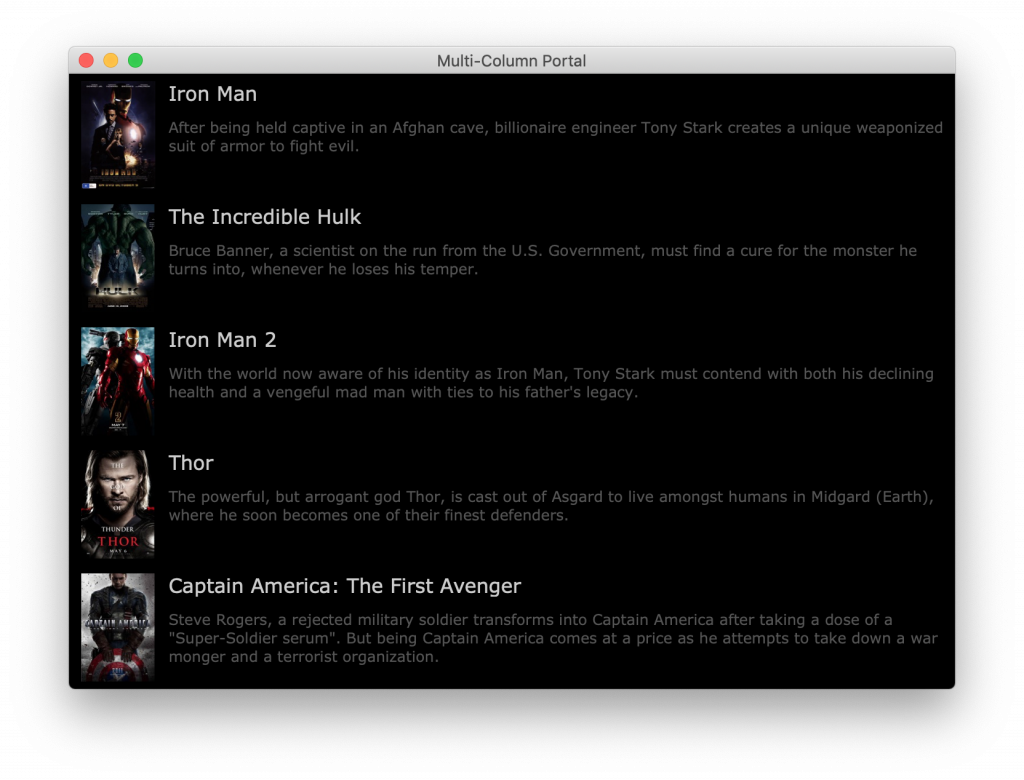Viewport: 1024px width, 780px height.
Task: Click the 'Multi-Column Portal' window title
Action: 511,61
